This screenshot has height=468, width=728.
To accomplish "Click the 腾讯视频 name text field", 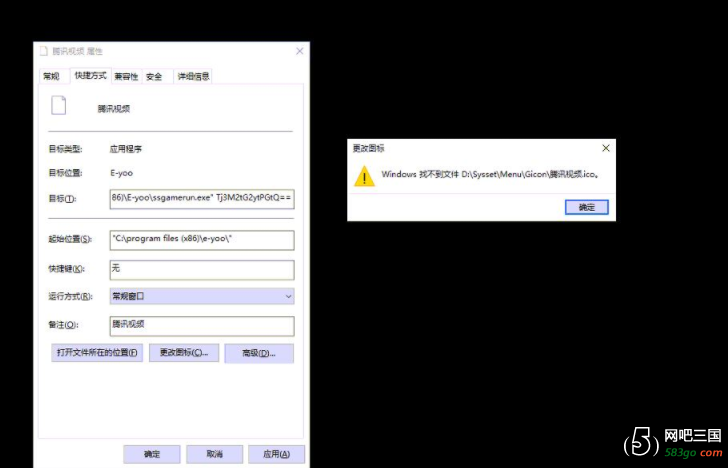I will 114,109.
